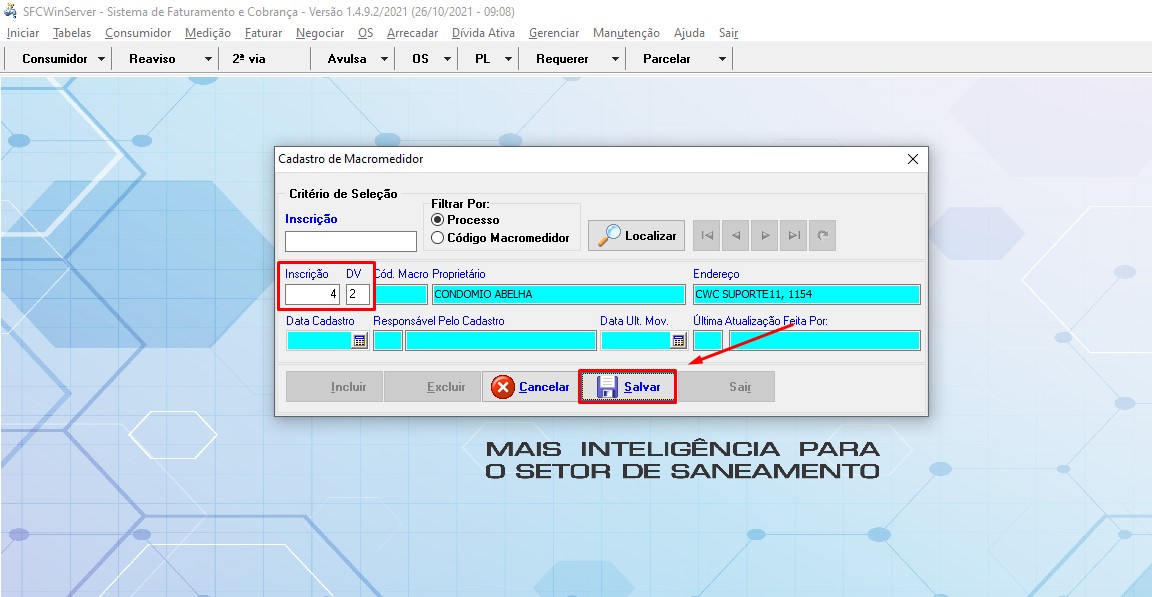Click the Incluir button
Viewport: 1152px width, 597px height.
point(334,386)
